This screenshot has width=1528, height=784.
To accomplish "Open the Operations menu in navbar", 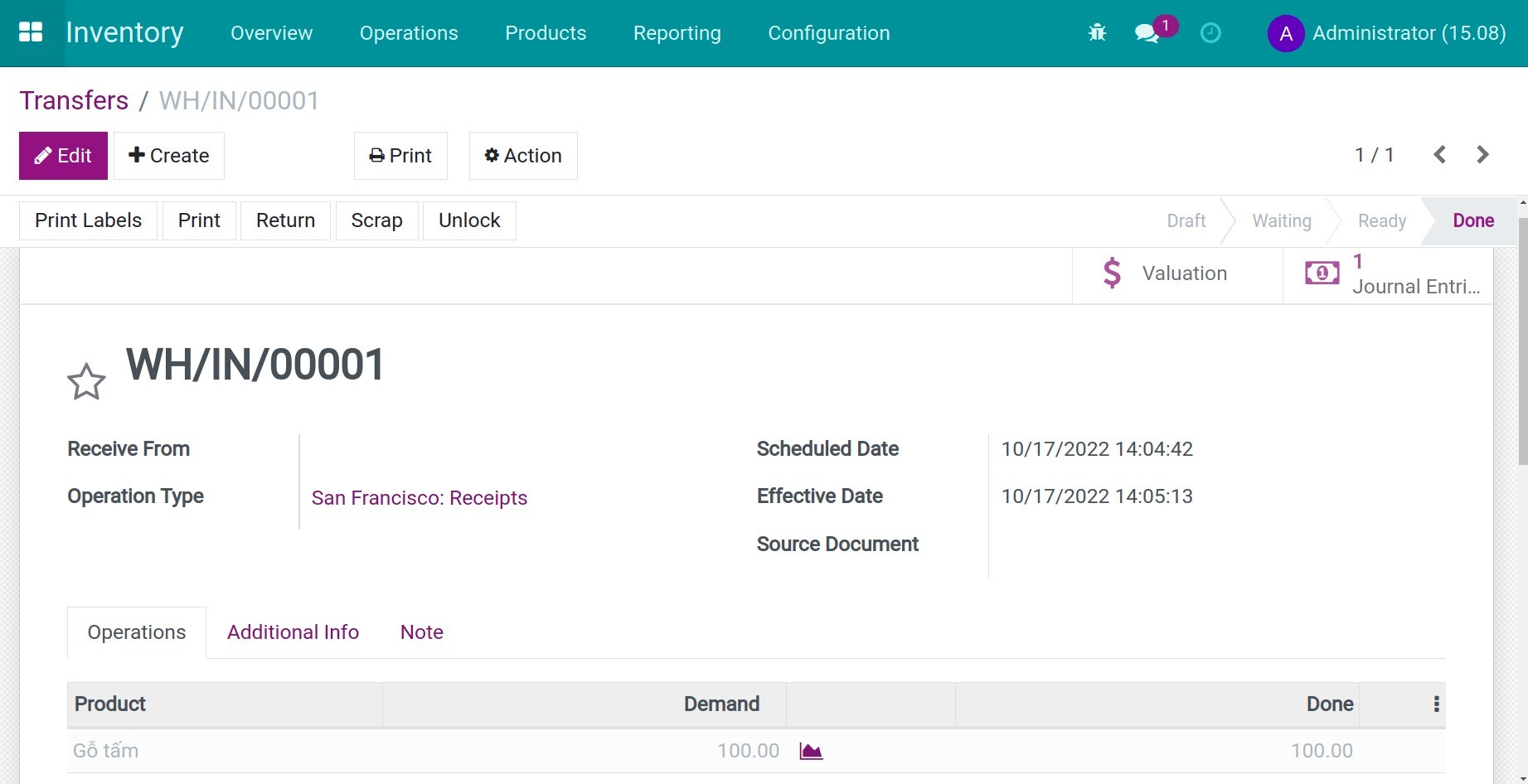I will [x=409, y=33].
